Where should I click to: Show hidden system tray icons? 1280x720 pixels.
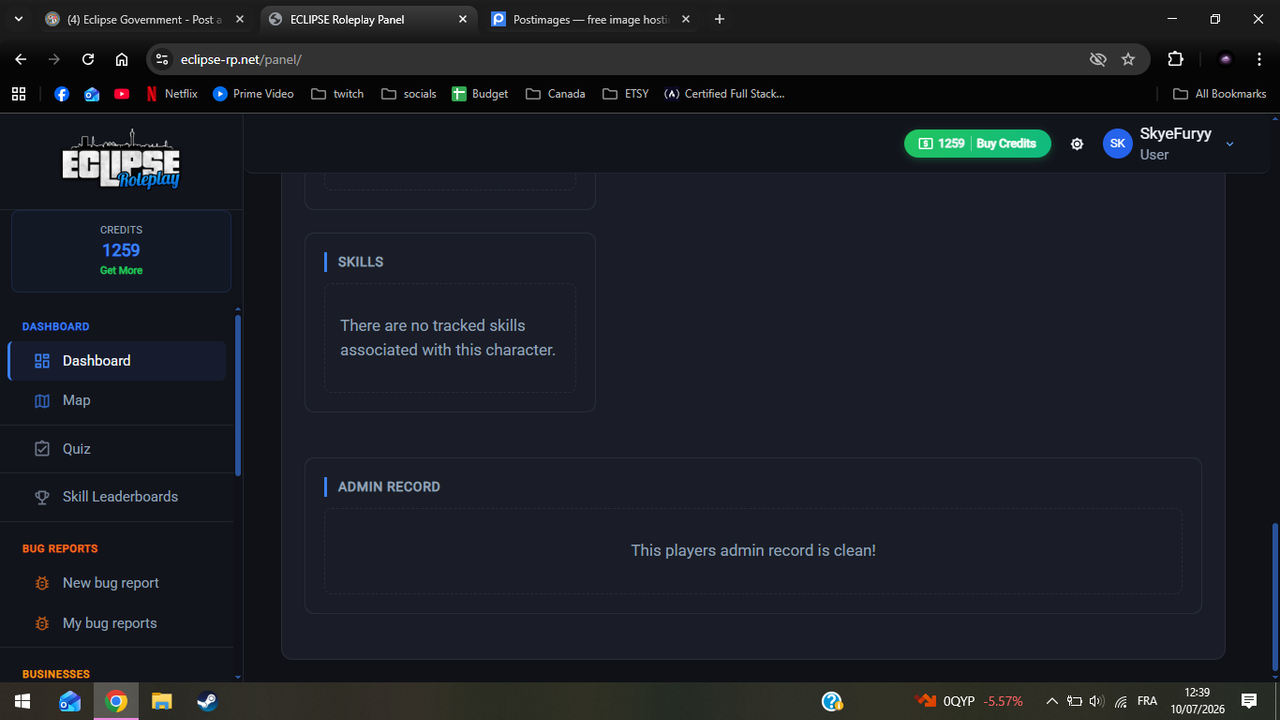click(x=1052, y=701)
